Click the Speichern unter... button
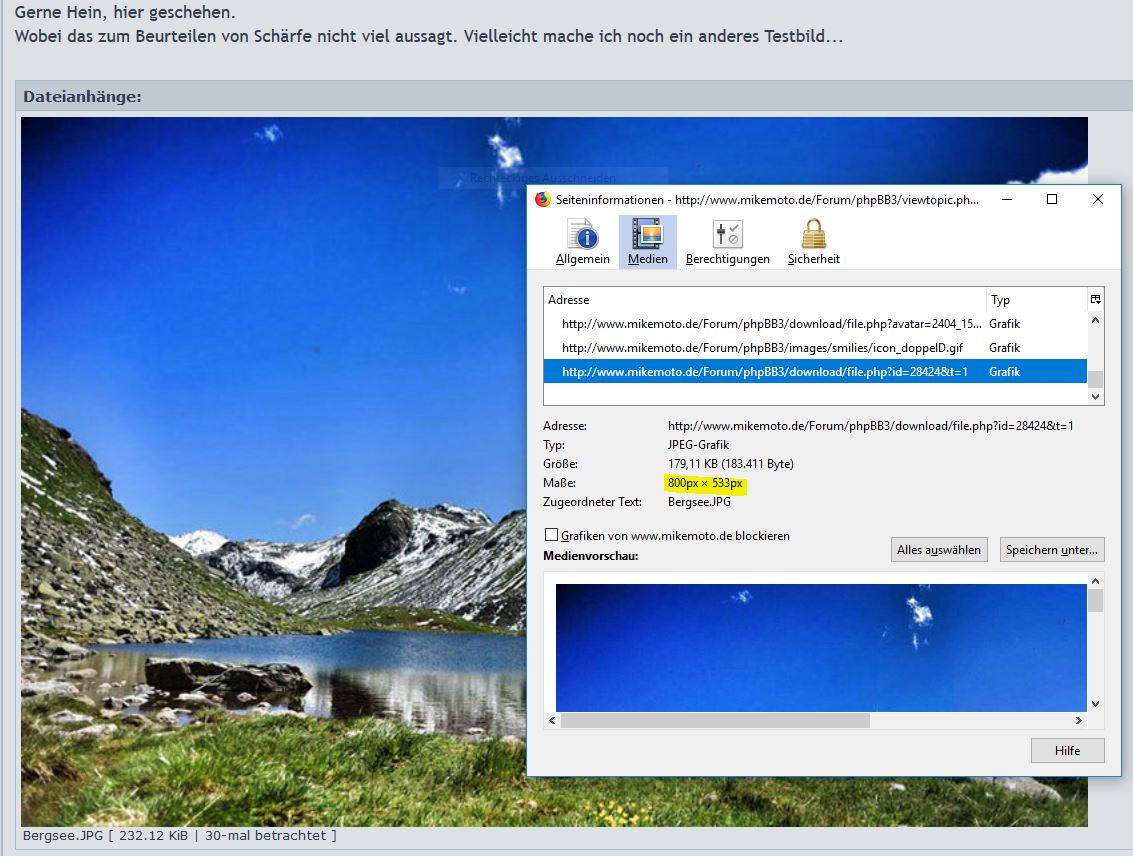1133x856 pixels. (x=1051, y=549)
